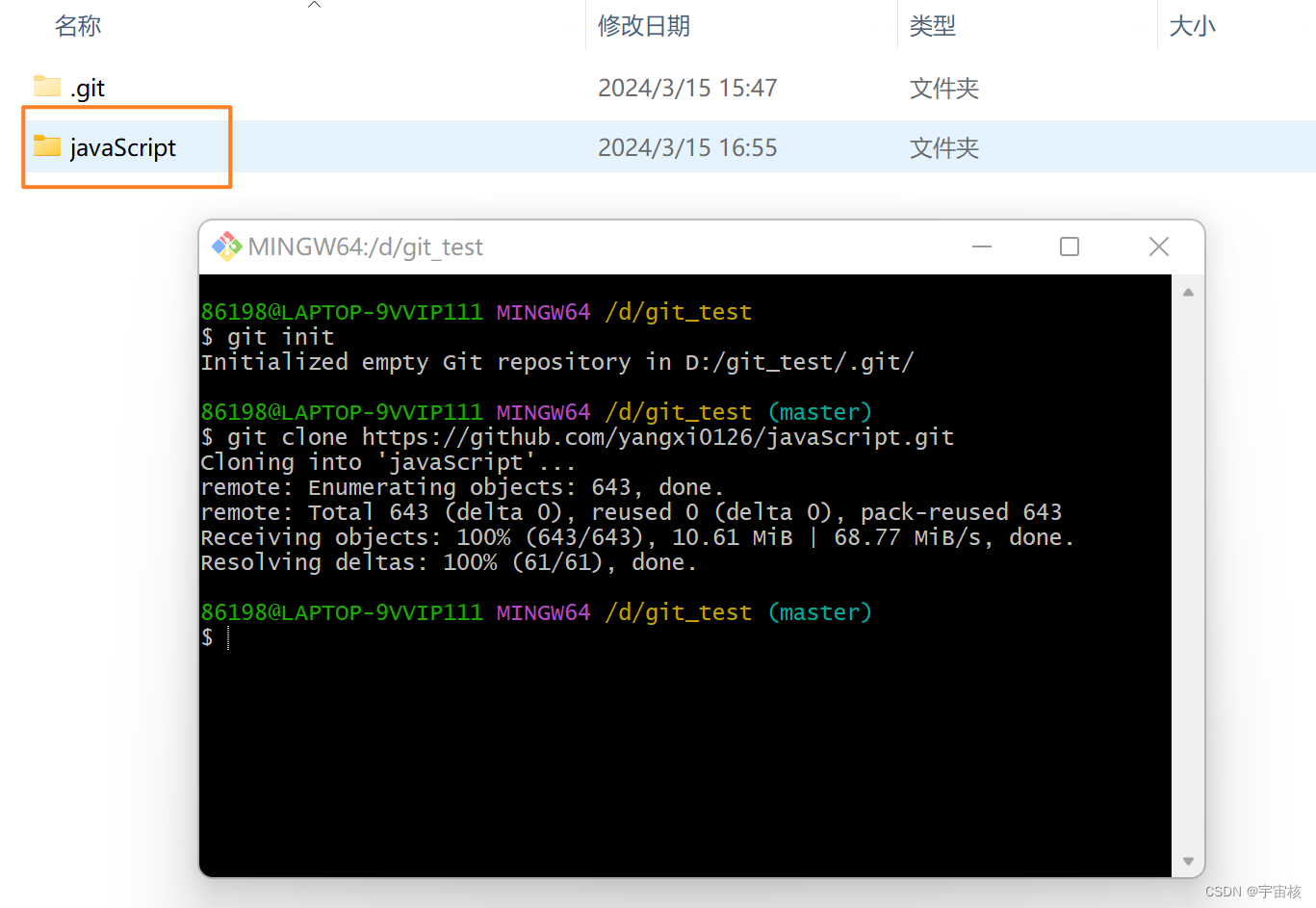Image resolution: width=1316 pixels, height=908 pixels.
Task: Click the 'remote: Total 643' line
Action: point(632,512)
